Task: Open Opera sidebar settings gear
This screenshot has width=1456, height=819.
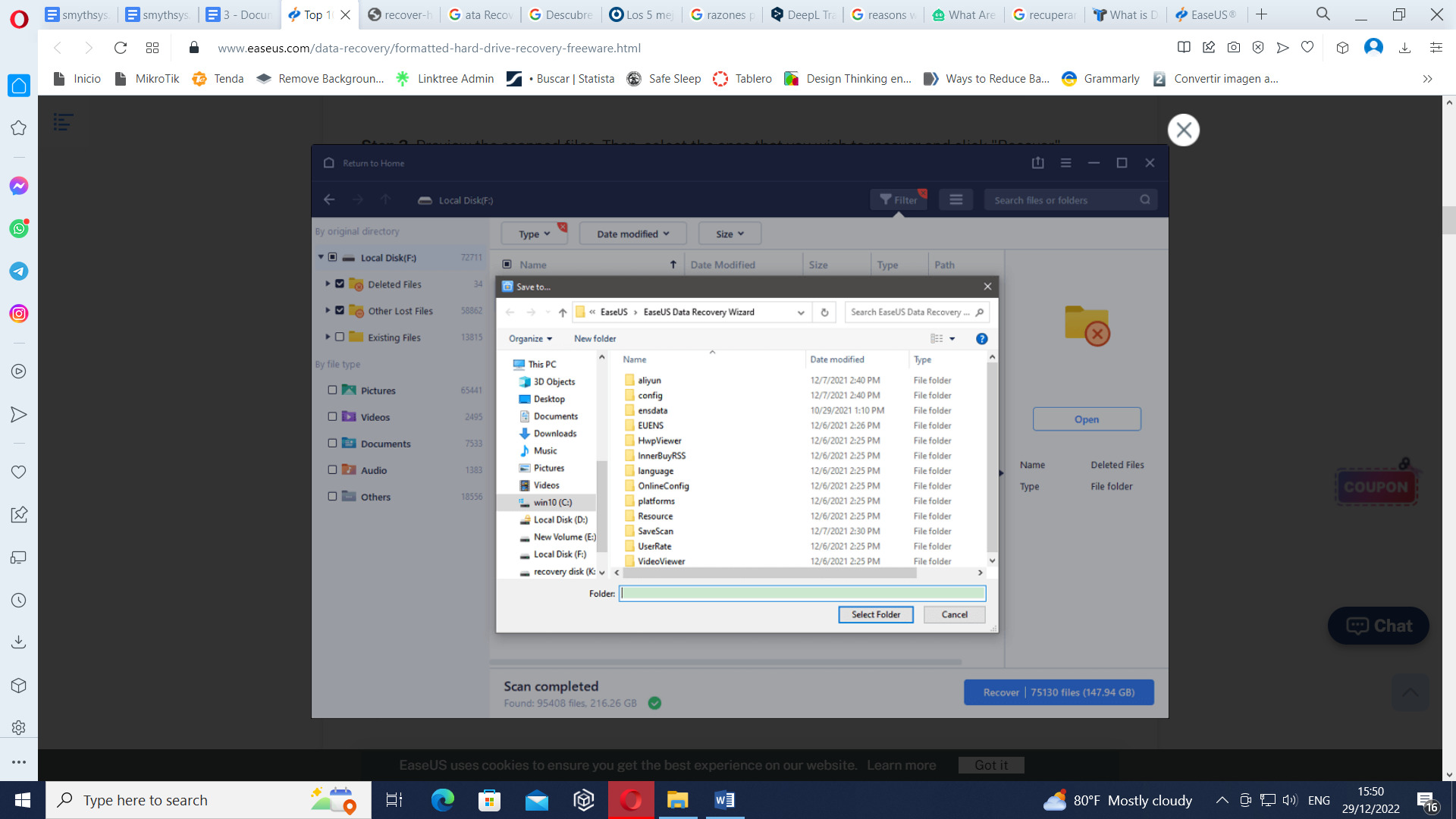Action: (x=19, y=727)
